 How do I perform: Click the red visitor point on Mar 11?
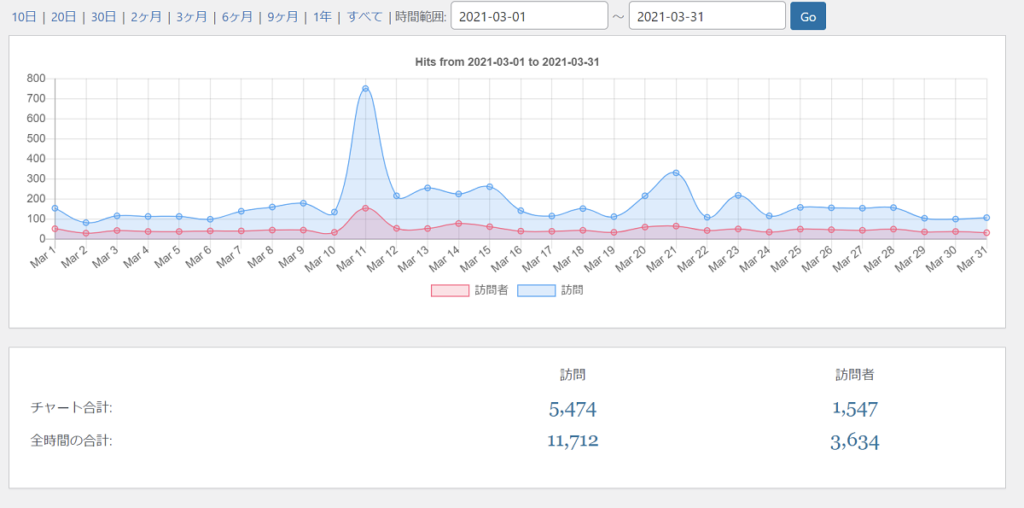[x=365, y=208]
